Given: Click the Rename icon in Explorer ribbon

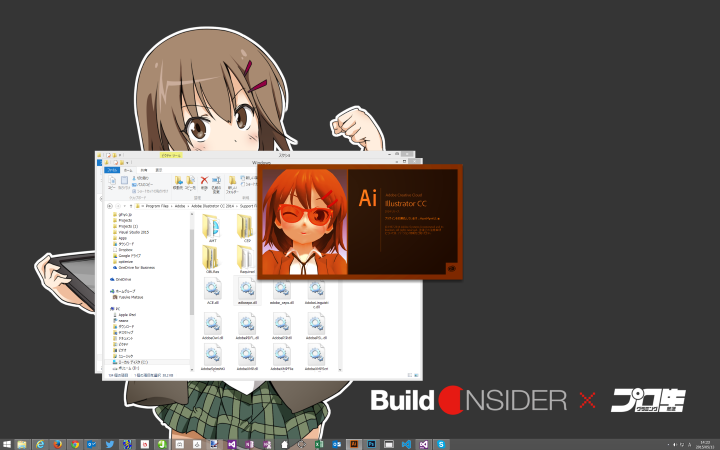Looking at the screenshot, I should (x=216, y=182).
